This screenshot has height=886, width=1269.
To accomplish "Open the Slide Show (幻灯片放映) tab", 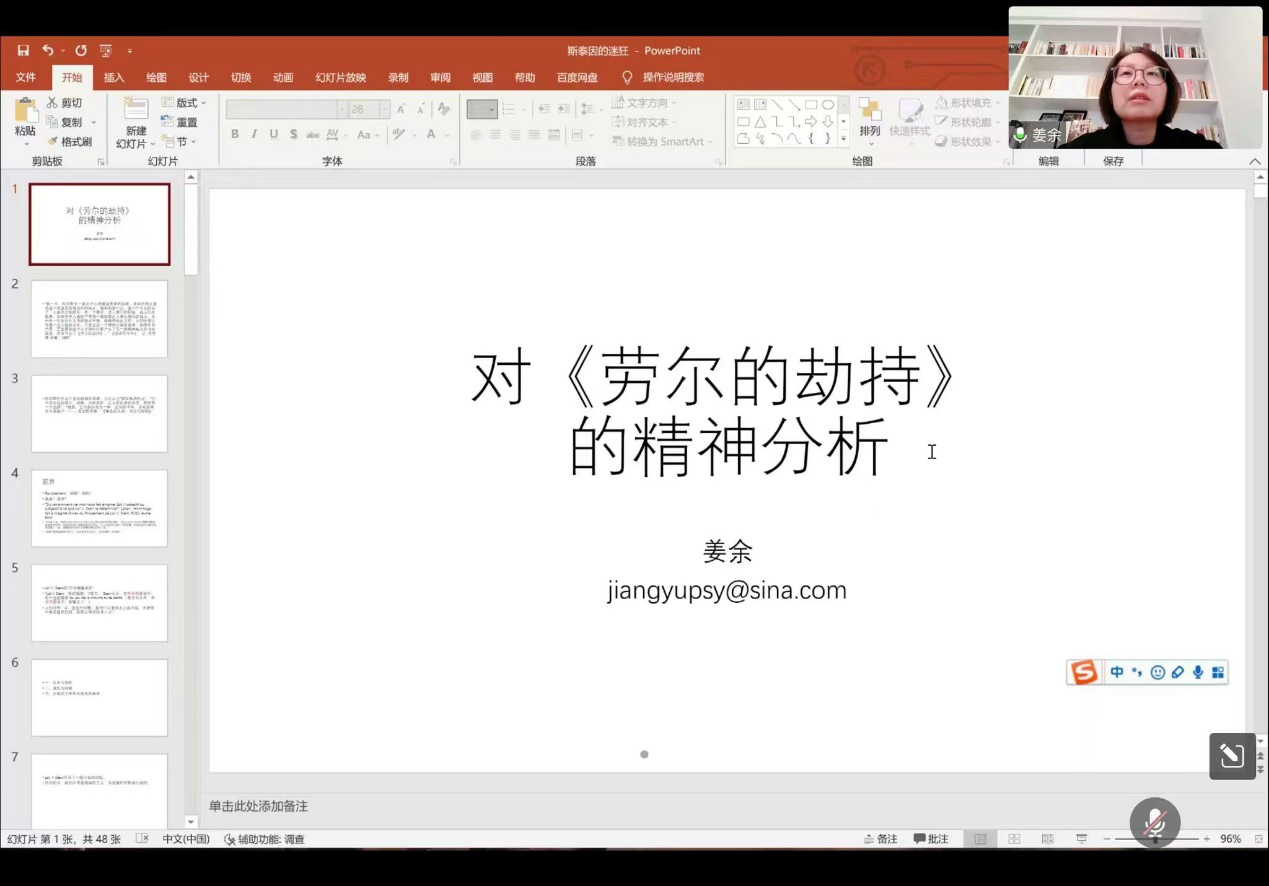I will (x=340, y=77).
